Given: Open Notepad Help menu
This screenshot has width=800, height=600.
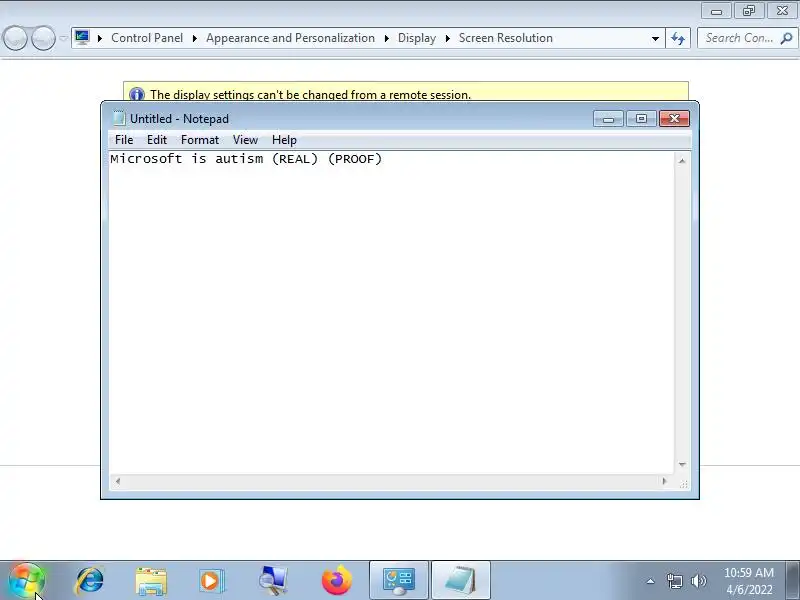Looking at the screenshot, I should coord(284,140).
